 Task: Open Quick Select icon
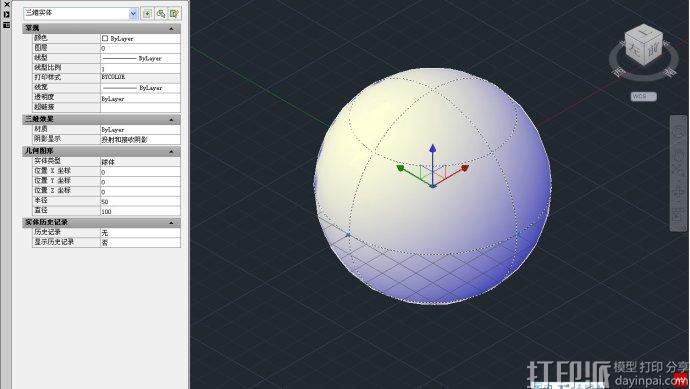pyautogui.click(x=175, y=14)
